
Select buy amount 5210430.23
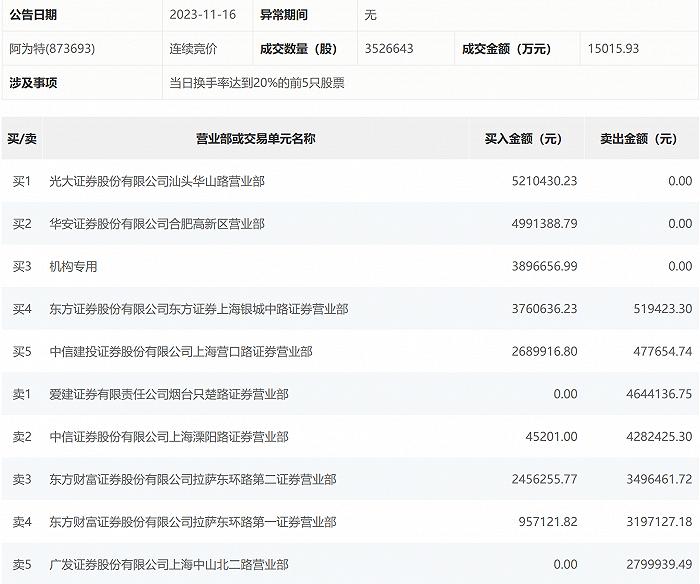pos(544,181)
